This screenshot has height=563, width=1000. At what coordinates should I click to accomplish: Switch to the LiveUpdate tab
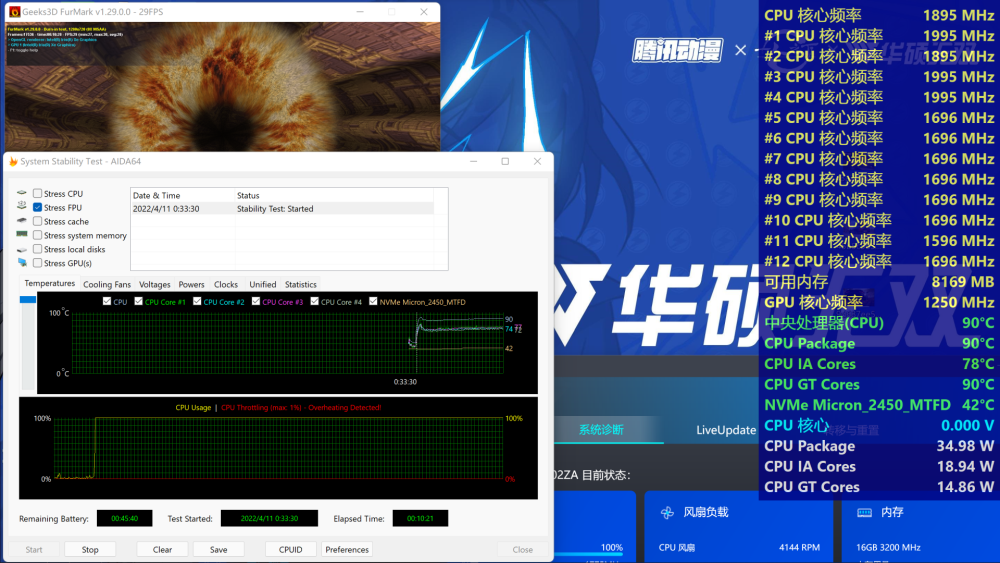tap(726, 430)
